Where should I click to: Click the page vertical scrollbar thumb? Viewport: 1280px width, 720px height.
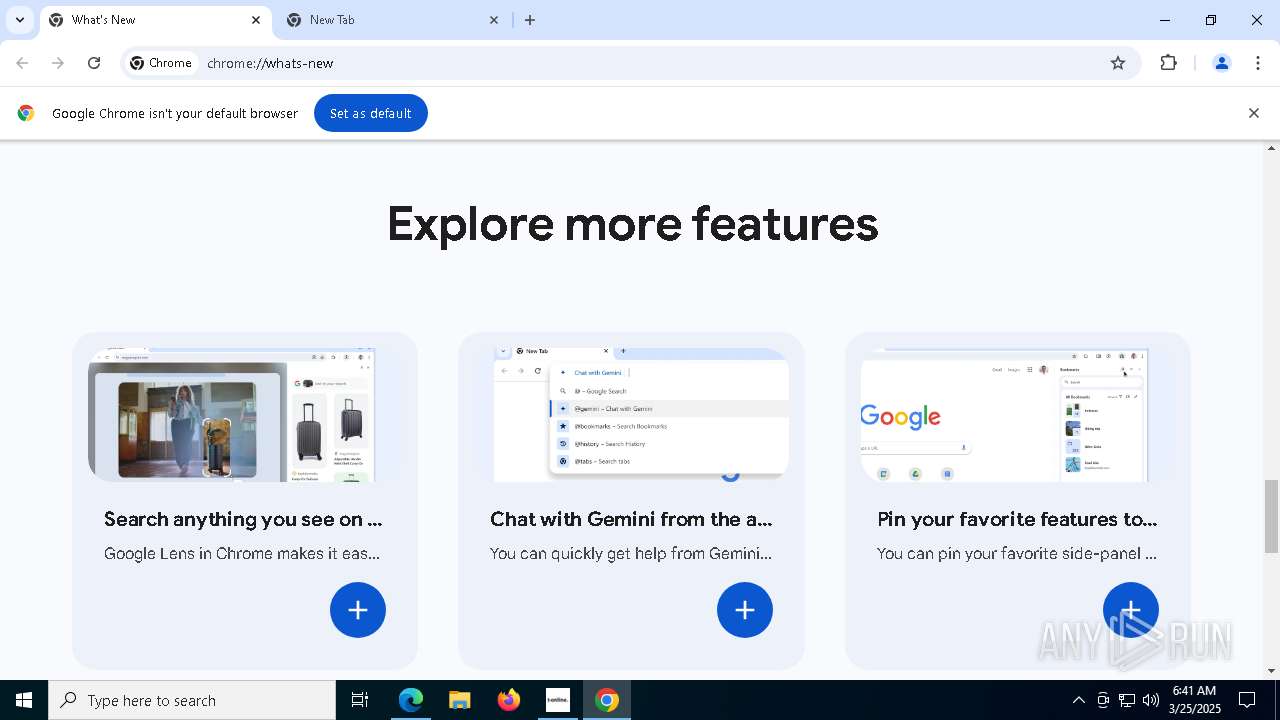pyautogui.click(x=1271, y=516)
